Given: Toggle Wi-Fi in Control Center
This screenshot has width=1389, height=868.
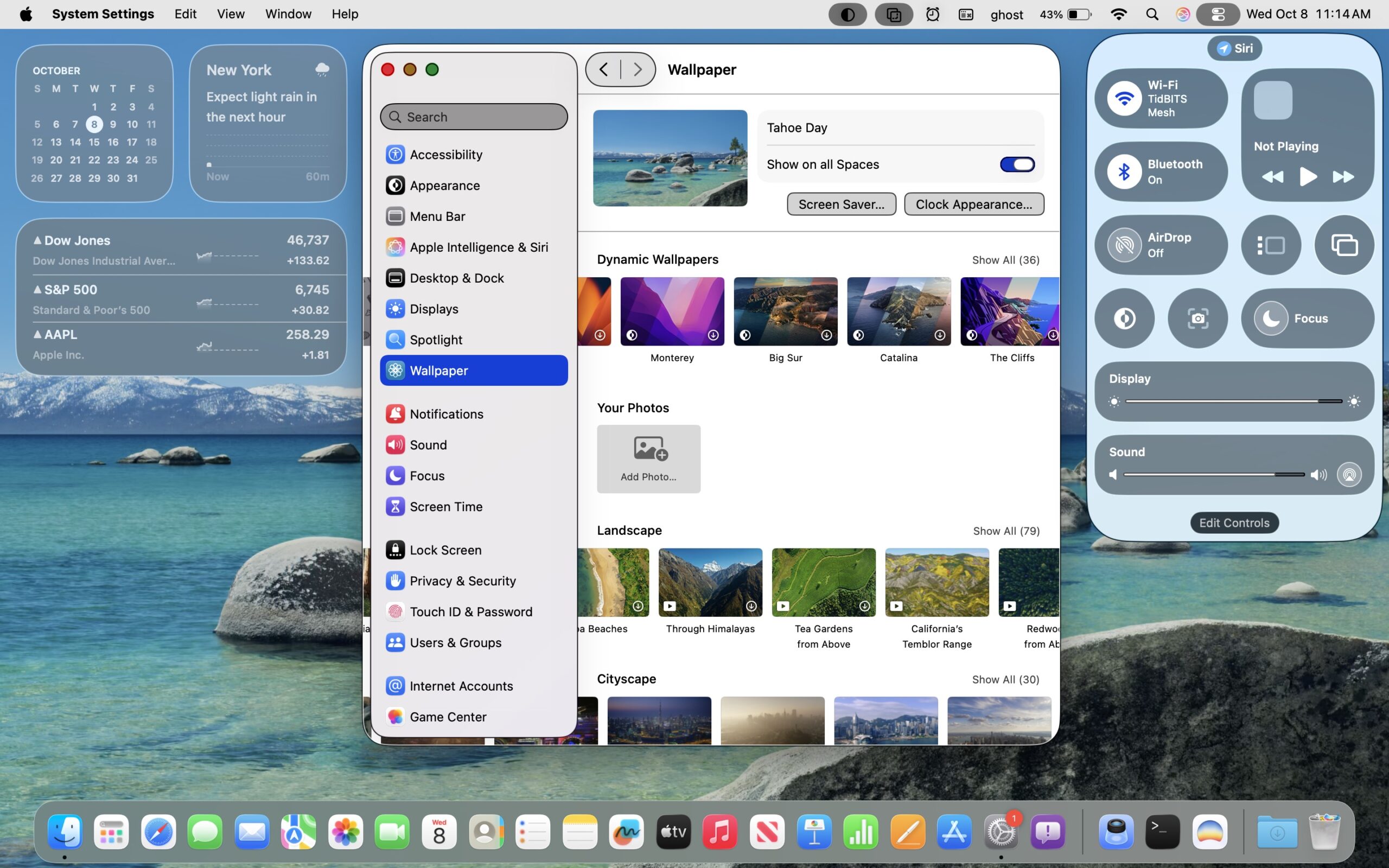Looking at the screenshot, I should pos(1124,98).
